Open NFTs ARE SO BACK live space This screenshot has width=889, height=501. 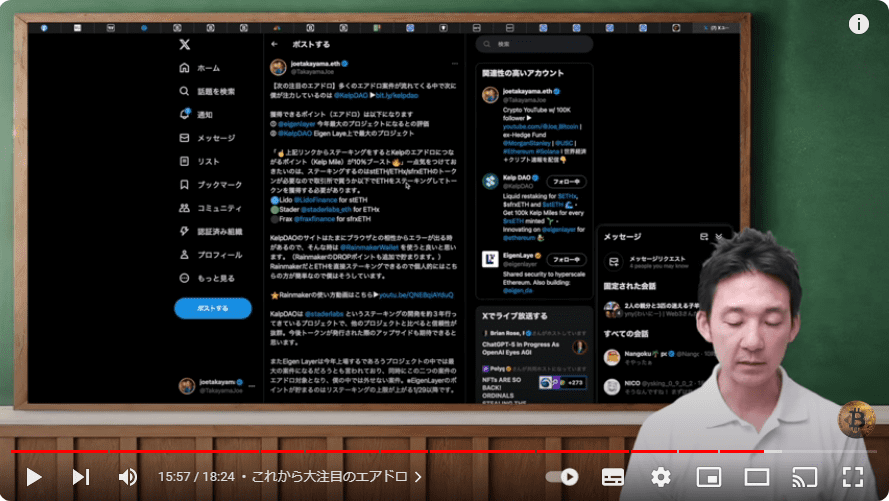click(x=534, y=384)
